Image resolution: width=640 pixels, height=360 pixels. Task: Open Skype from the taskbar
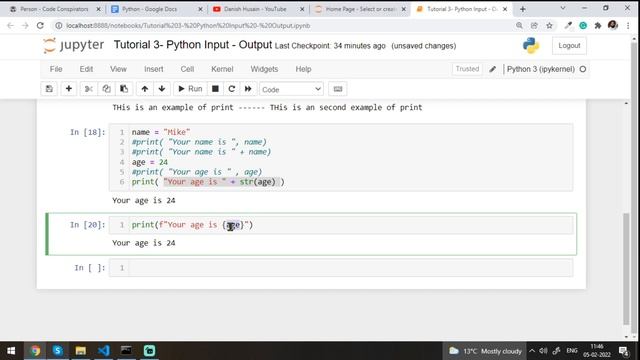58,351
